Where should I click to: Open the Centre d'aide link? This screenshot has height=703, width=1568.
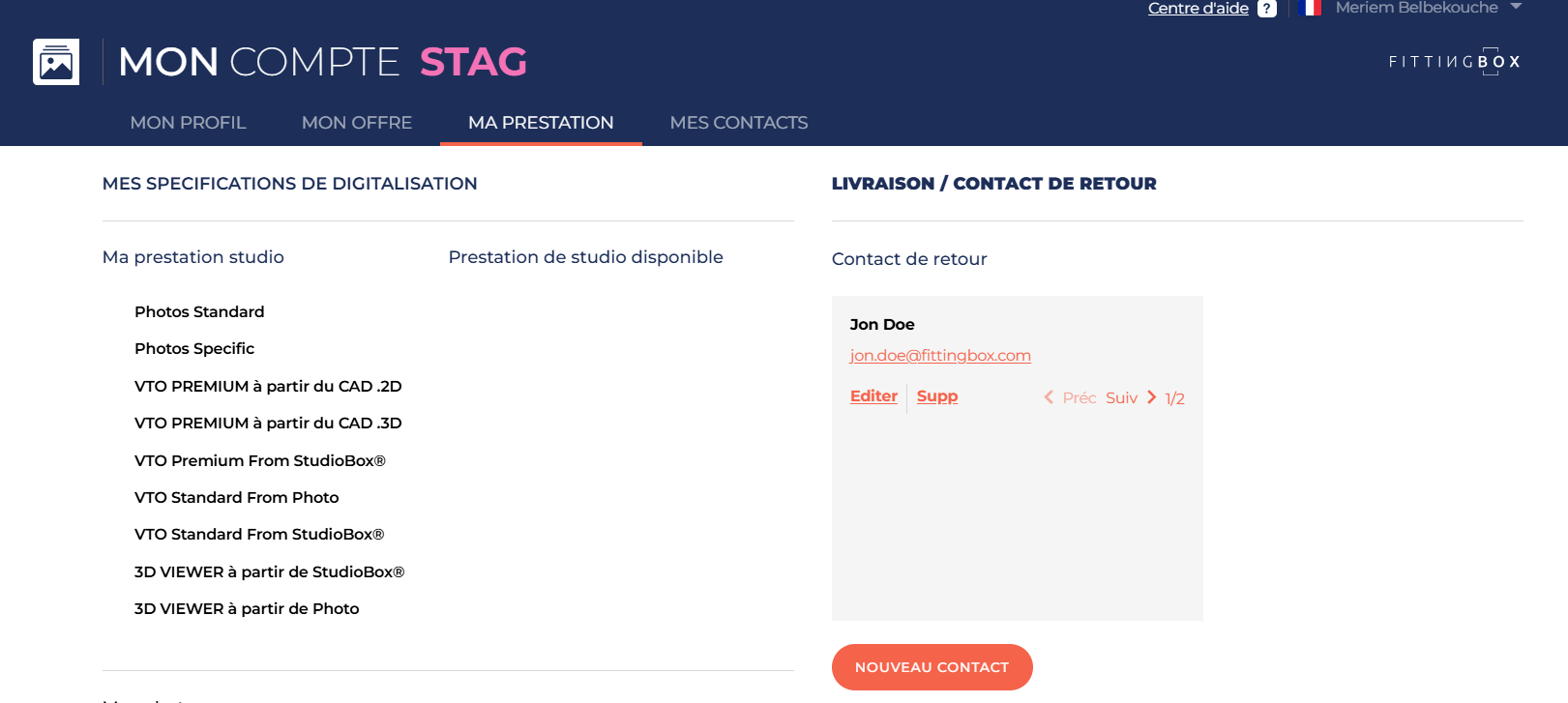(x=1198, y=9)
